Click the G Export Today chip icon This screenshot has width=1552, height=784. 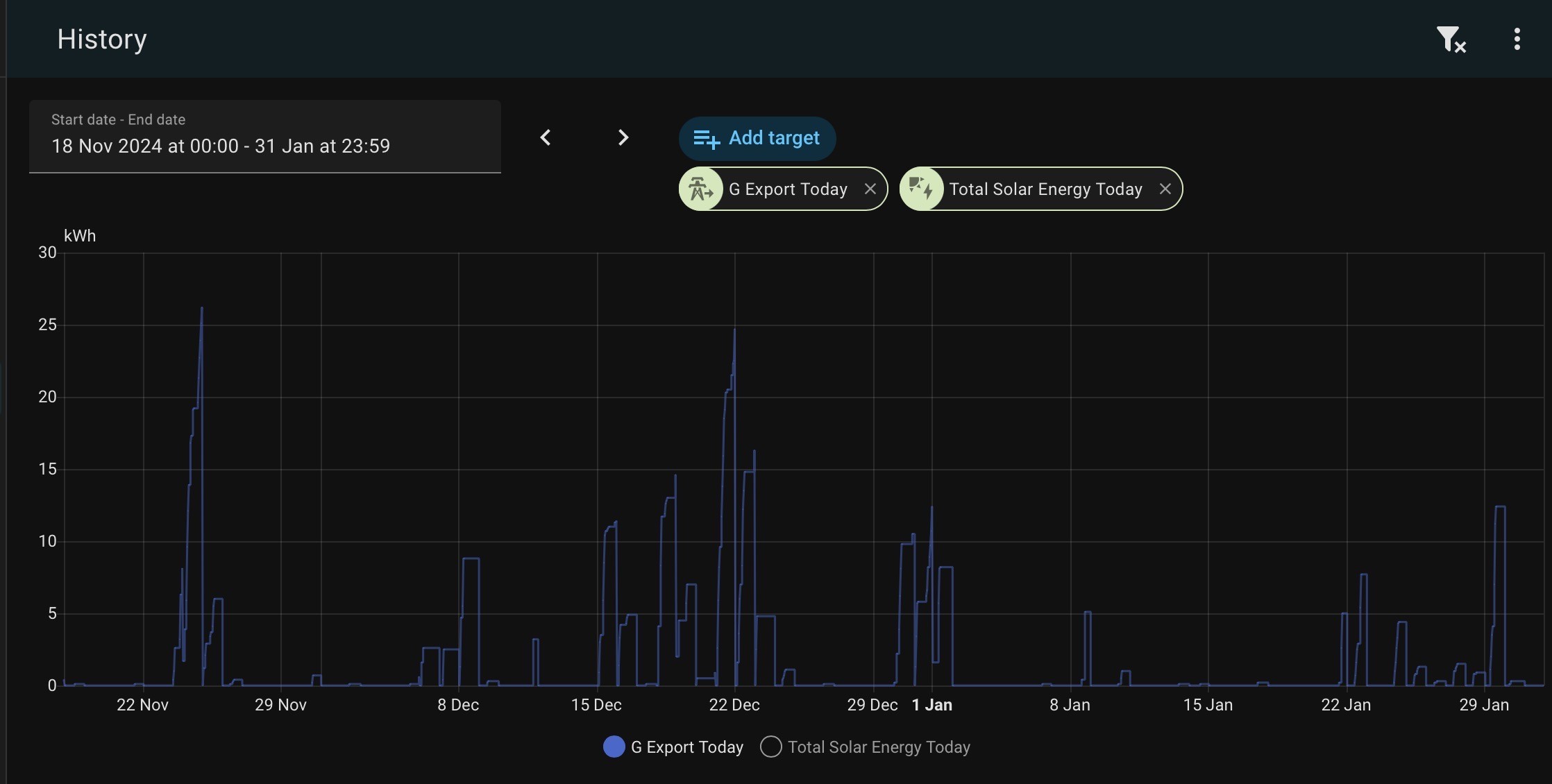tap(700, 189)
